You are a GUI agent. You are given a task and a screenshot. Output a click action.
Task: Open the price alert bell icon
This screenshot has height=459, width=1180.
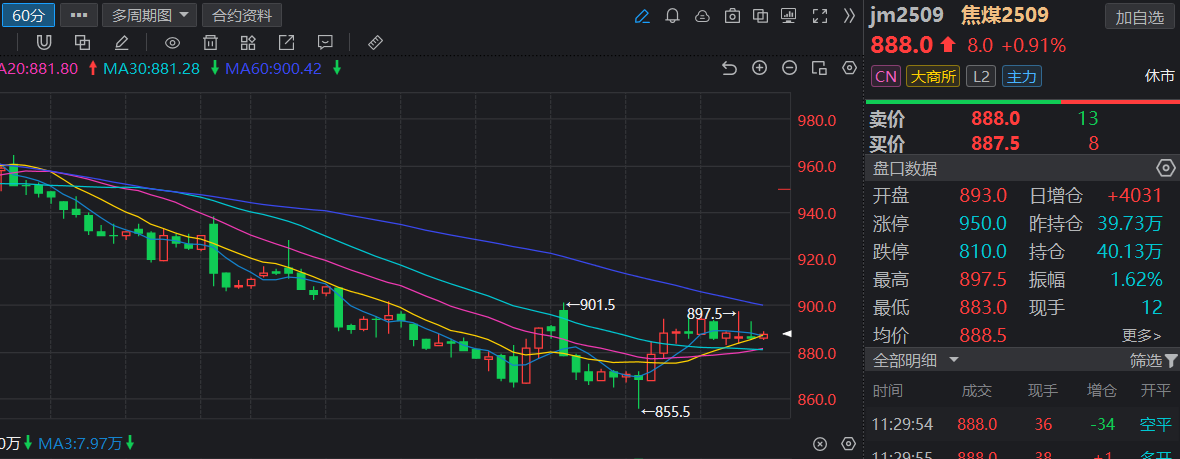pos(673,16)
